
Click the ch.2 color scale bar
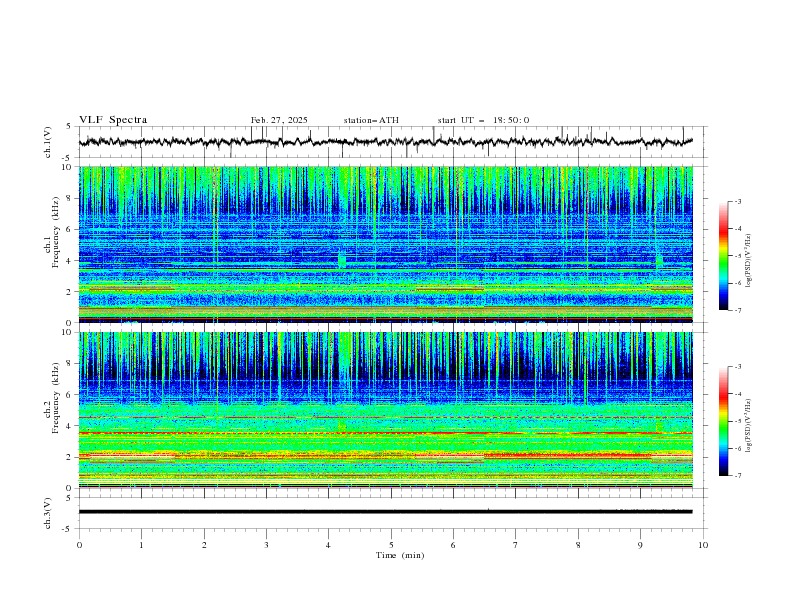point(723,421)
